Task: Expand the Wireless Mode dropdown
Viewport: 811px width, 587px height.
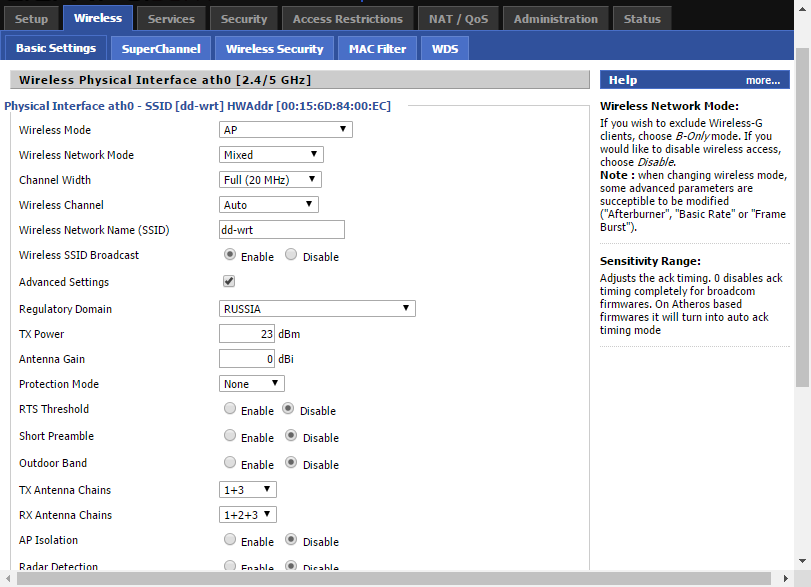Action: pyautogui.click(x=285, y=130)
